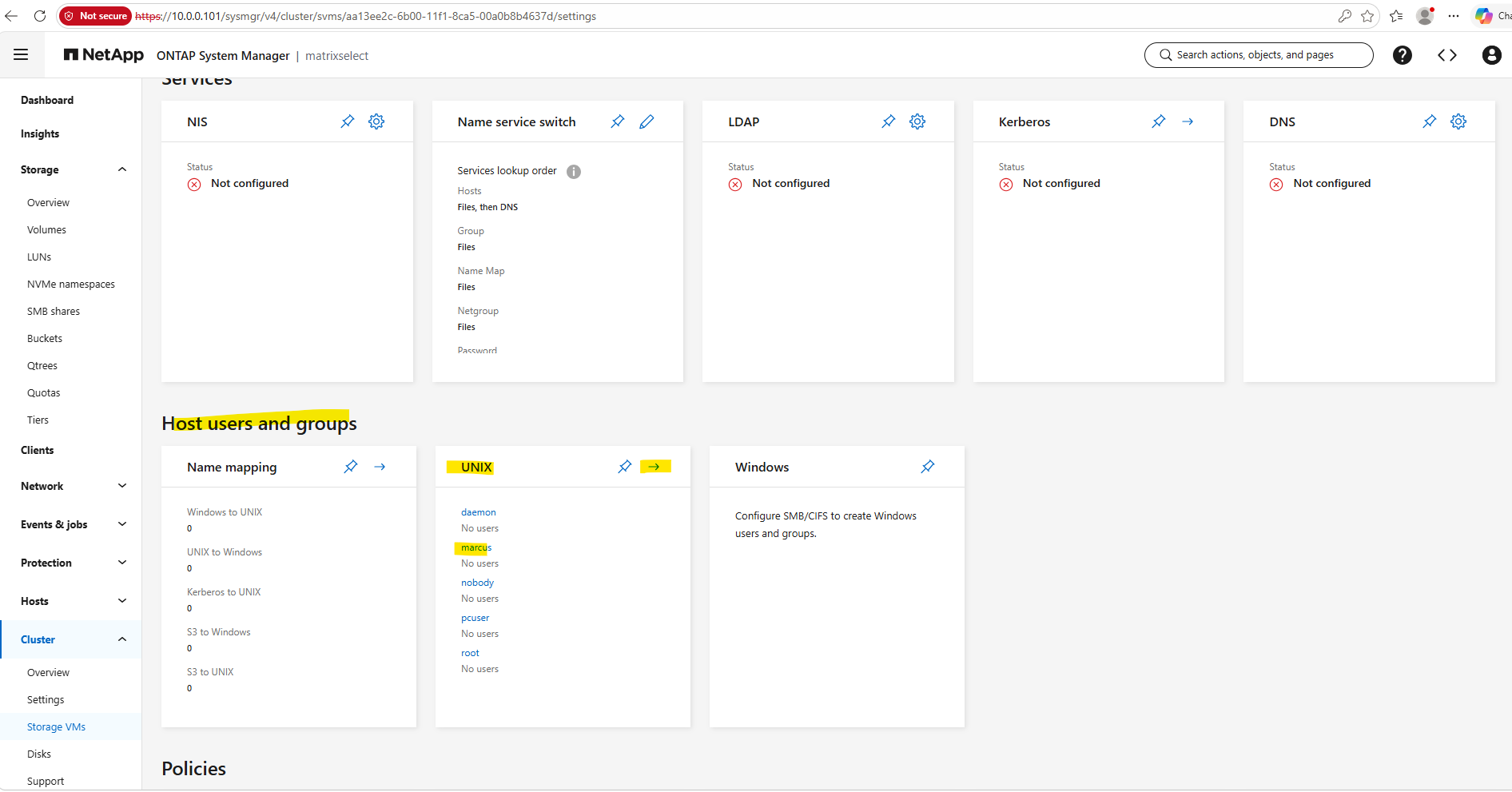The height and width of the screenshot is (792, 1512).
Task: Collapse the Cluster sidebar section
Action: click(122, 639)
